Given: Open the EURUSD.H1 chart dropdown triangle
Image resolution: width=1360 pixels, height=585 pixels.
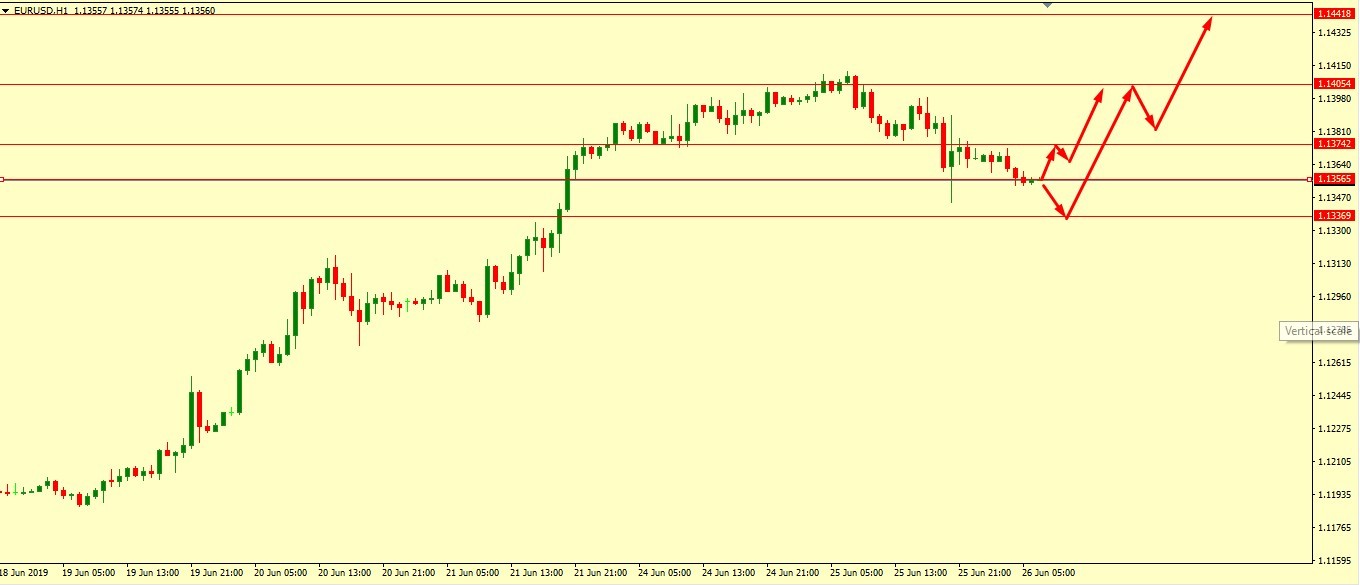Looking at the screenshot, I should (x=6, y=10).
